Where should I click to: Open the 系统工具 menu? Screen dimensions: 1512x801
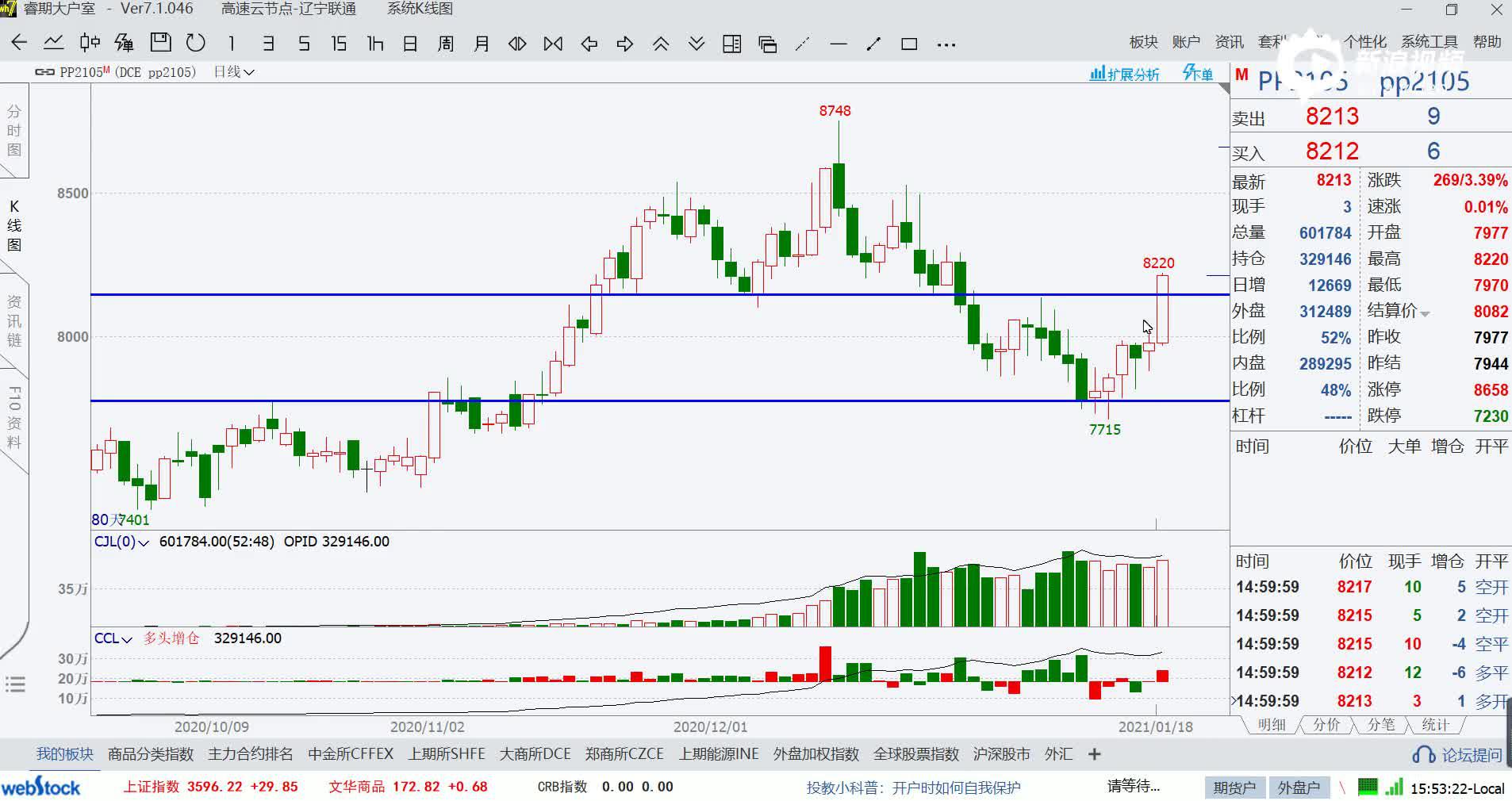(1429, 42)
